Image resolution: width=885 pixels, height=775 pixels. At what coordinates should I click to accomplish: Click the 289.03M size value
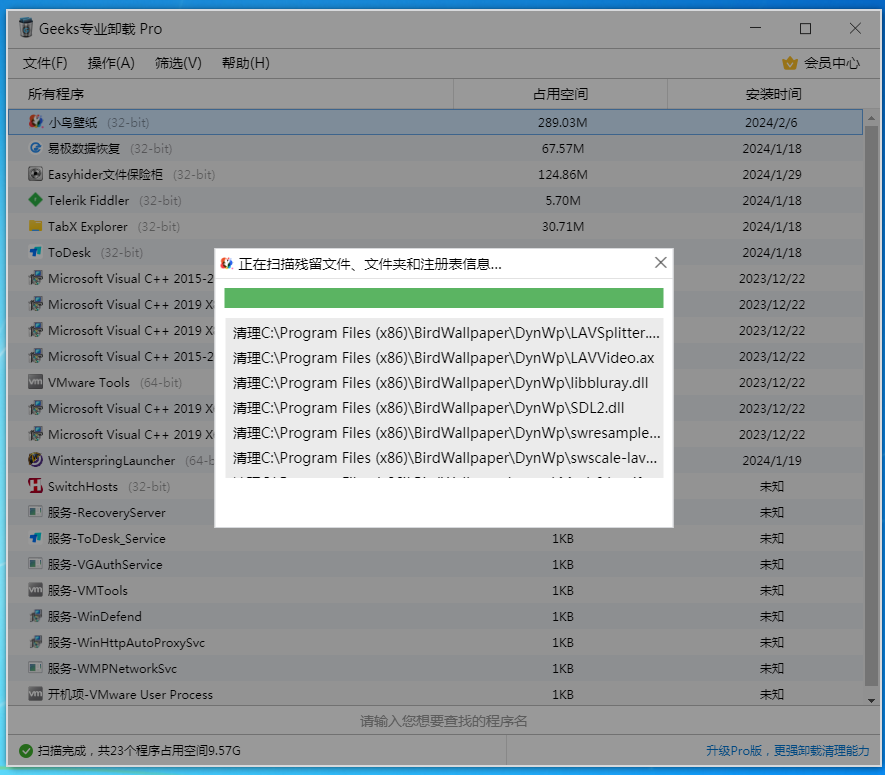click(x=562, y=122)
